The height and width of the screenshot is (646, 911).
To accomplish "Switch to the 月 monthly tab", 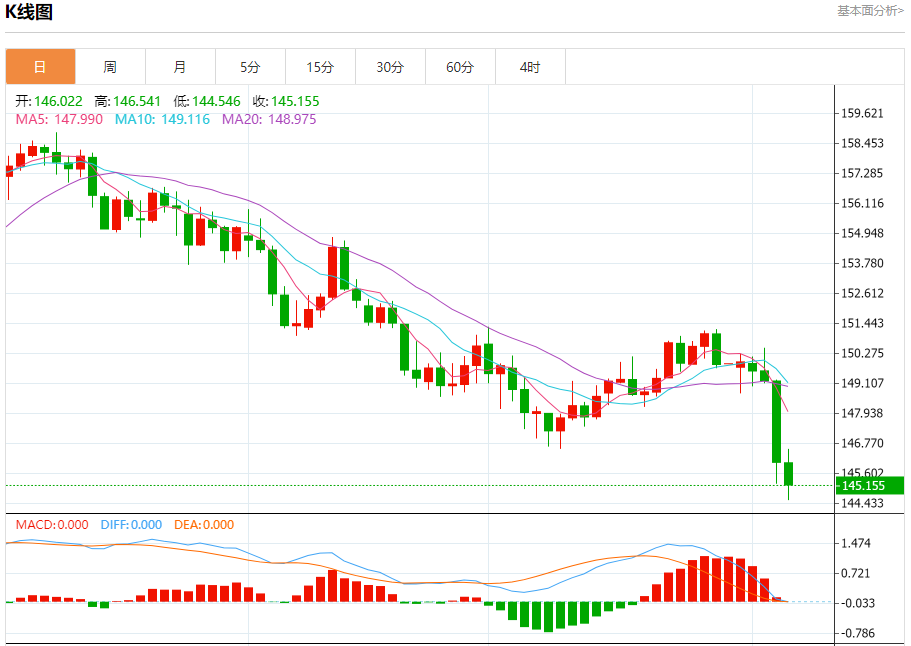I will [180, 67].
